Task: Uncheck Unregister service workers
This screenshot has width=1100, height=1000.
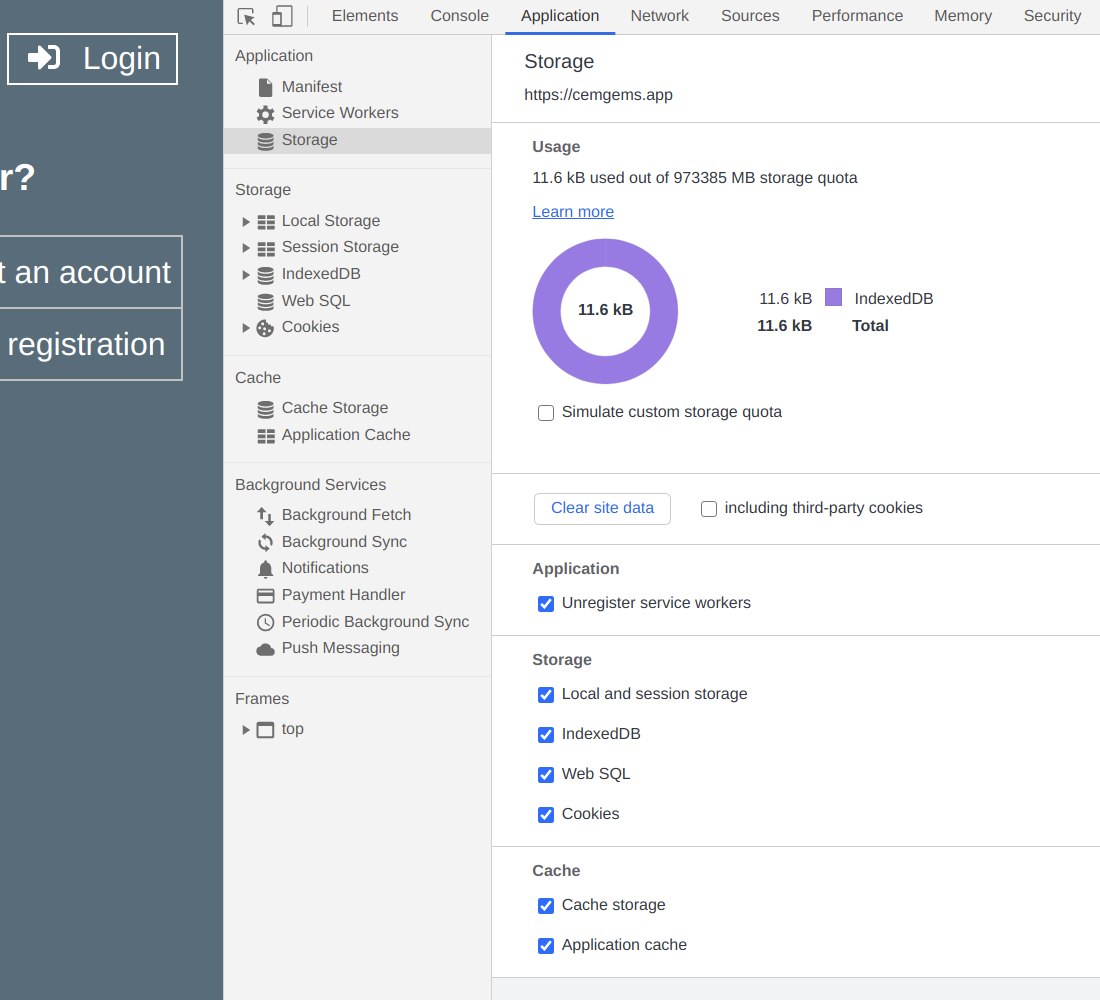Action: (546, 604)
